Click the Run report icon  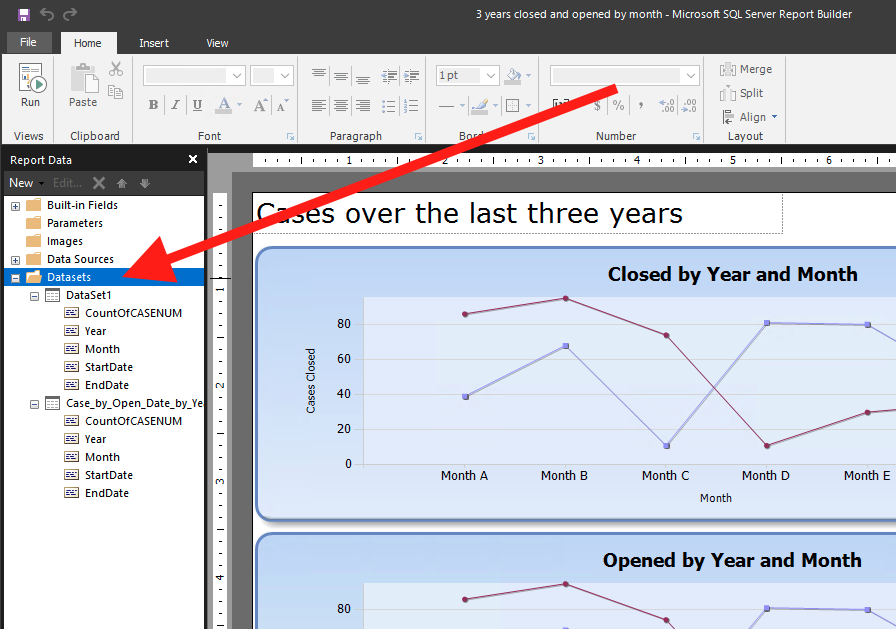tap(31, 85)
